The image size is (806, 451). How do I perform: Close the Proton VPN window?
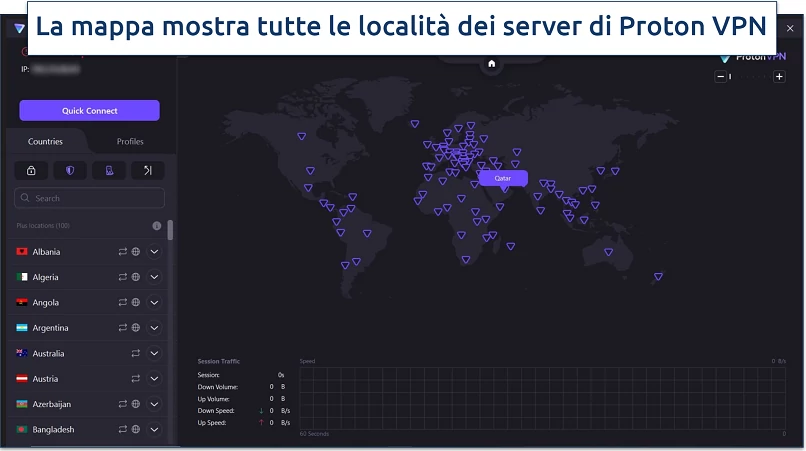click(790, 28)
